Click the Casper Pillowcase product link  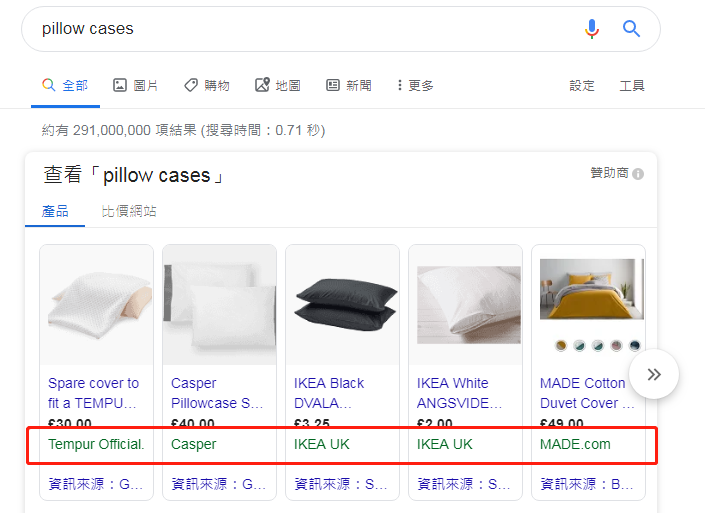click(x=217, y=393)
